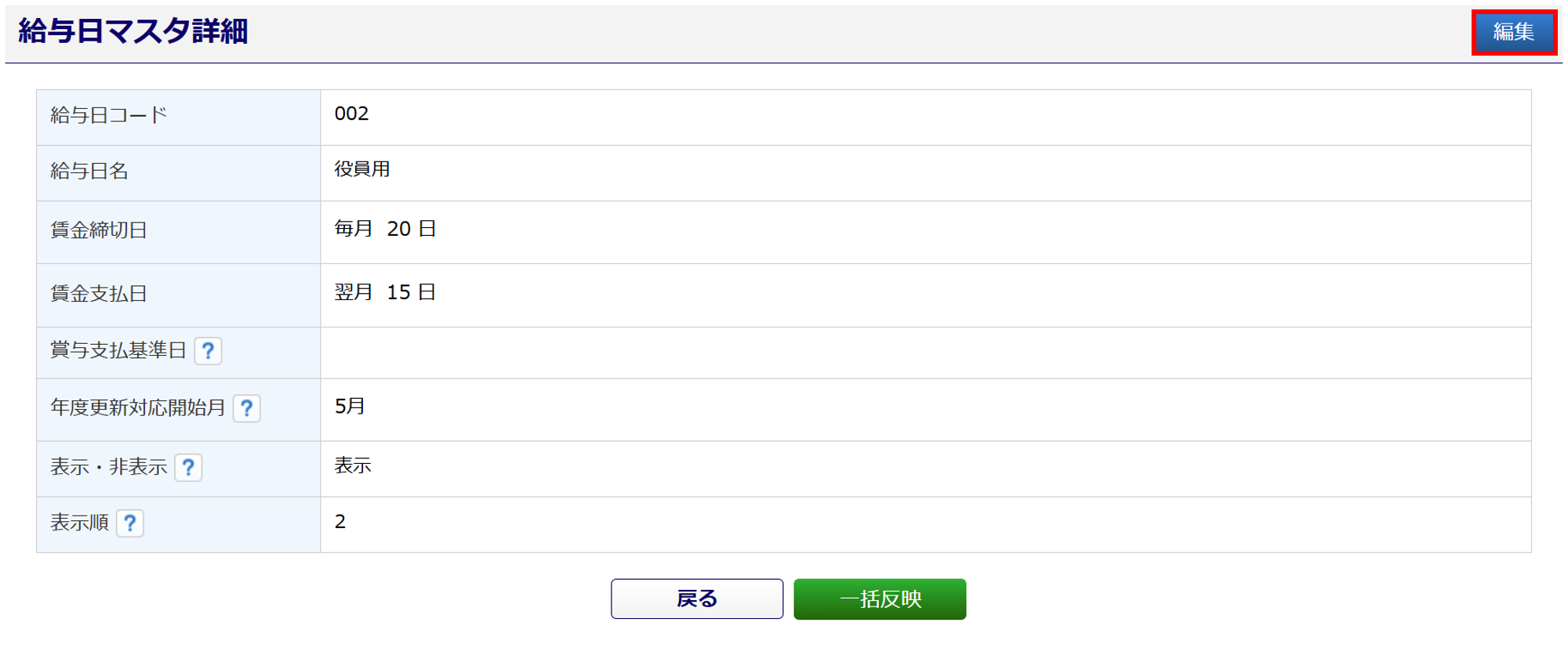Click the 賃金支払日 row label
The height and width of the screenshot is (655, 1568).
(x=99, y=294)
